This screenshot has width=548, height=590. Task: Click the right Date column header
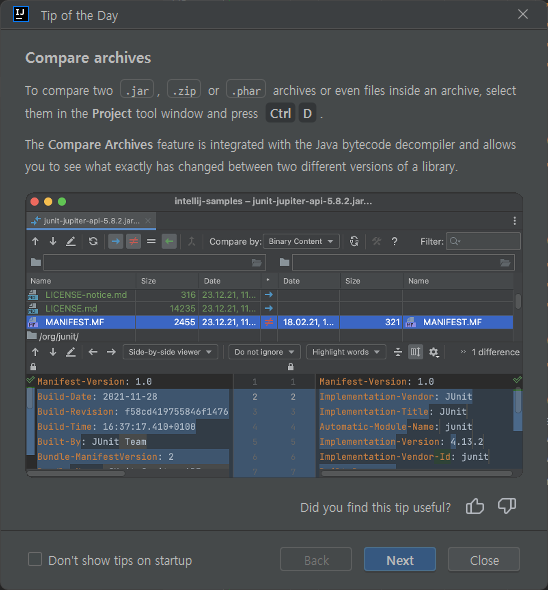click(x=309, y=281)
